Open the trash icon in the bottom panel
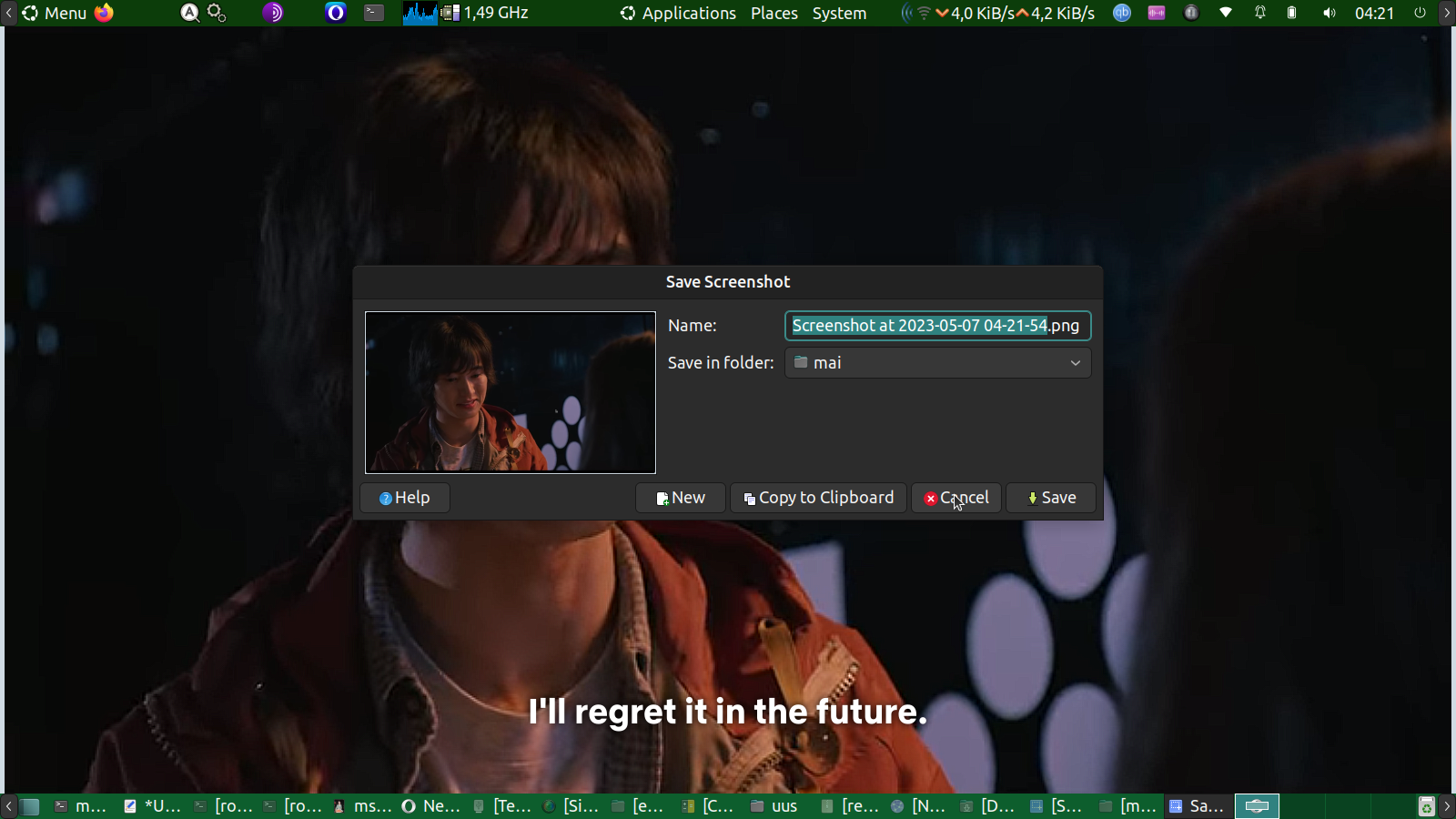 click(x=1426, y=806)
